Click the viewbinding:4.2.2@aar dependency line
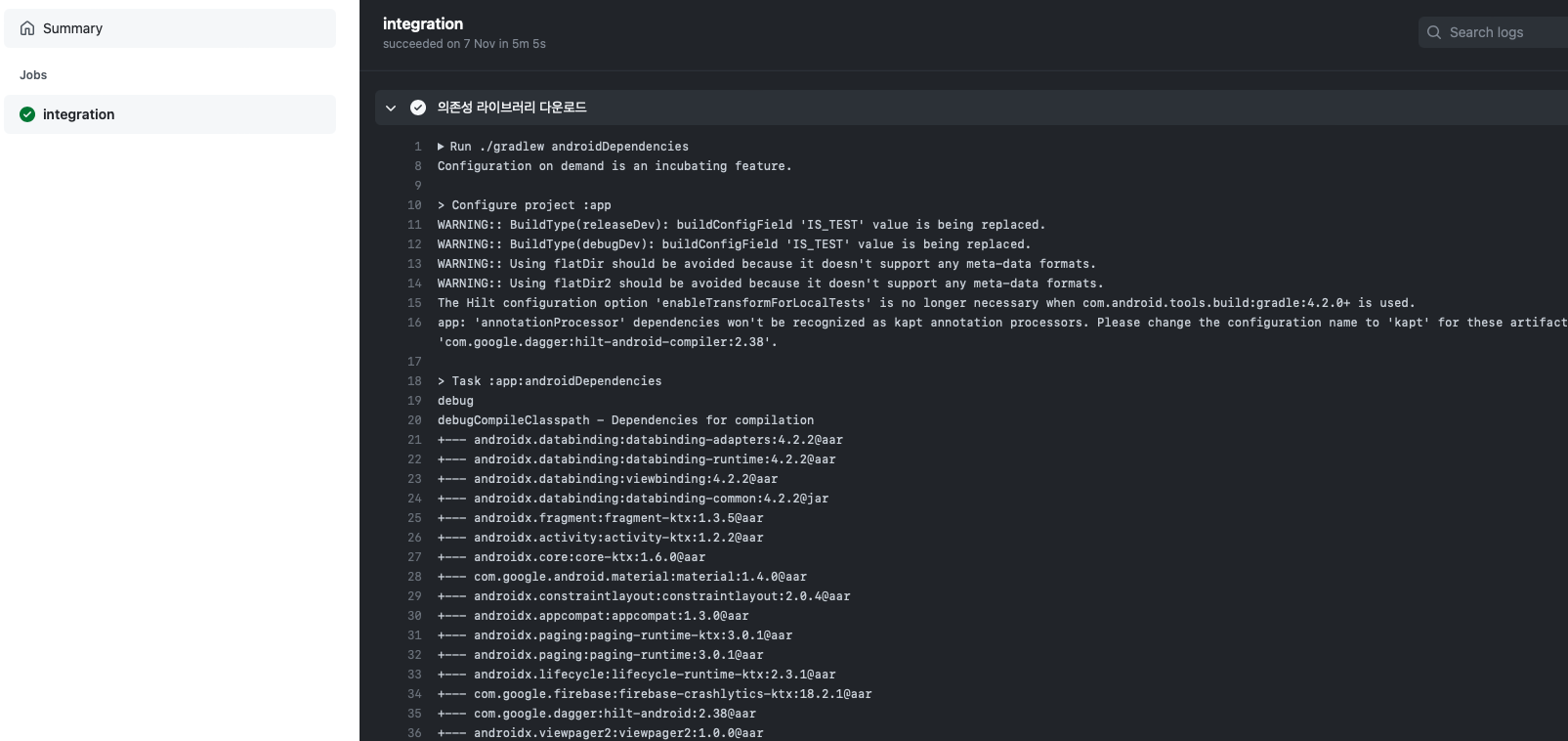Screen dimensions: 1568x741 pyautogui.click(x=608, y=479)
